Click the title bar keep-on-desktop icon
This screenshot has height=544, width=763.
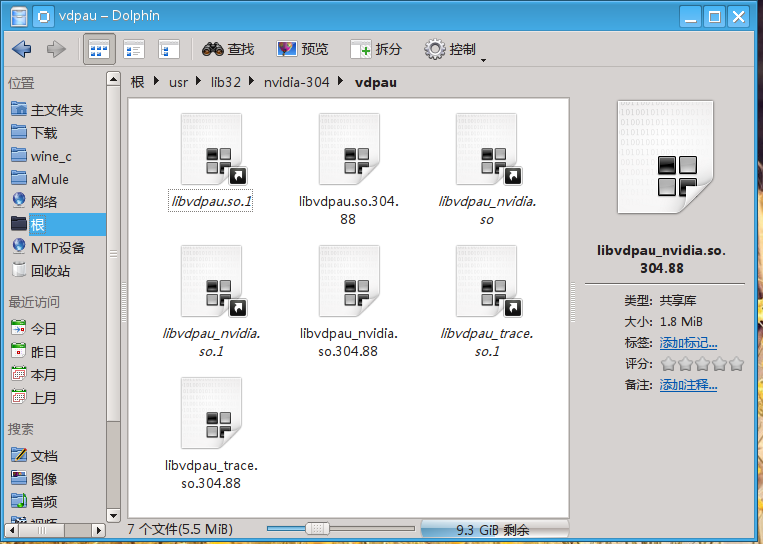click(43, 16)
